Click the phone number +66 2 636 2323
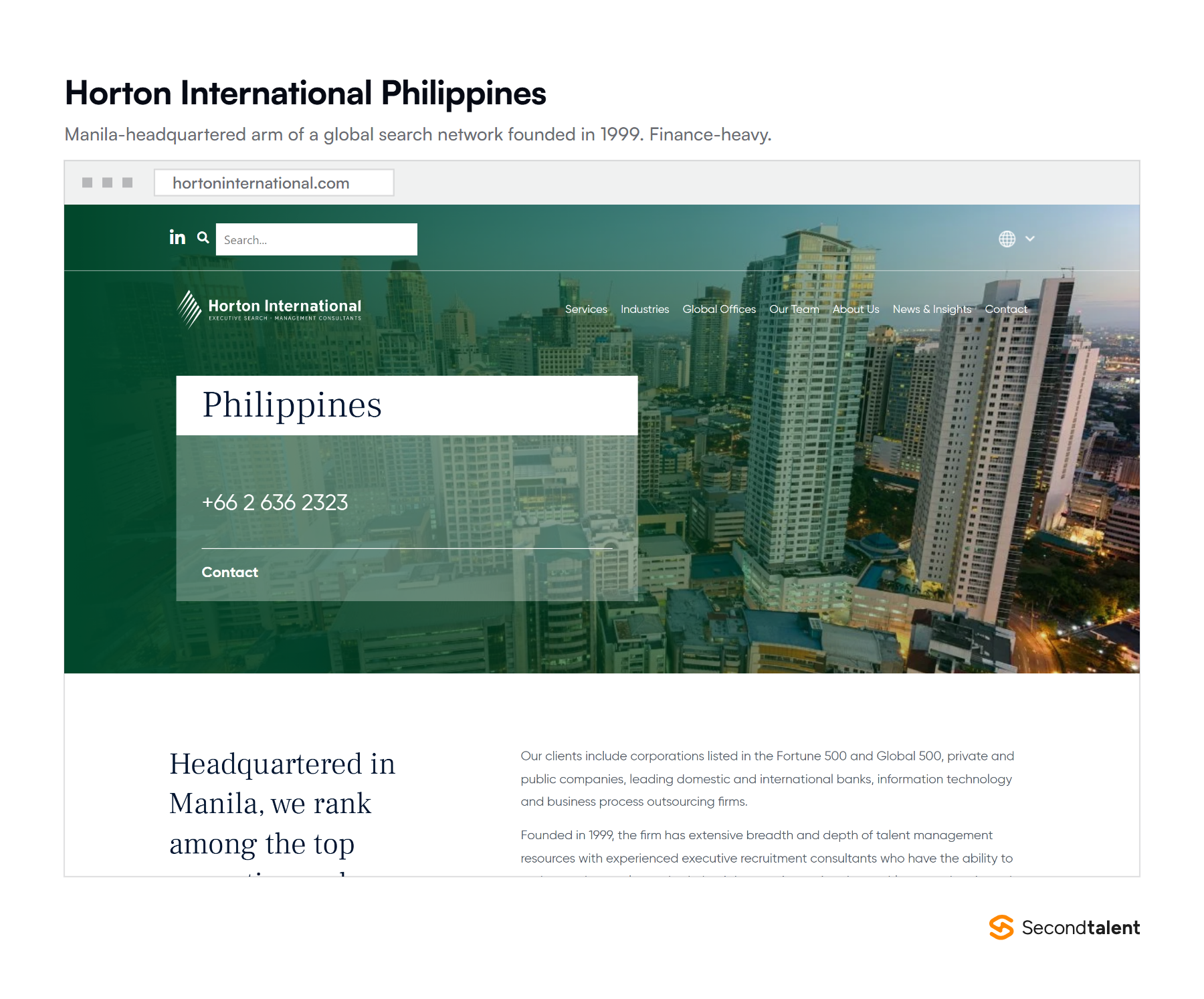The height and width of the screenshot is (999, 1204). coord(275,502)
